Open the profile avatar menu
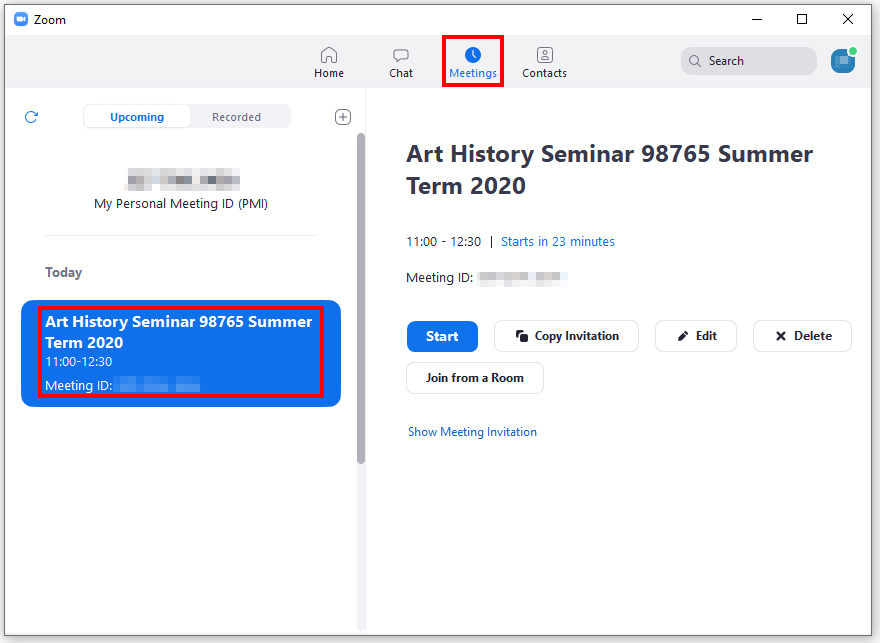Image resolution: width=880 pixels, height=643 pixels. (x=843, y=61)
